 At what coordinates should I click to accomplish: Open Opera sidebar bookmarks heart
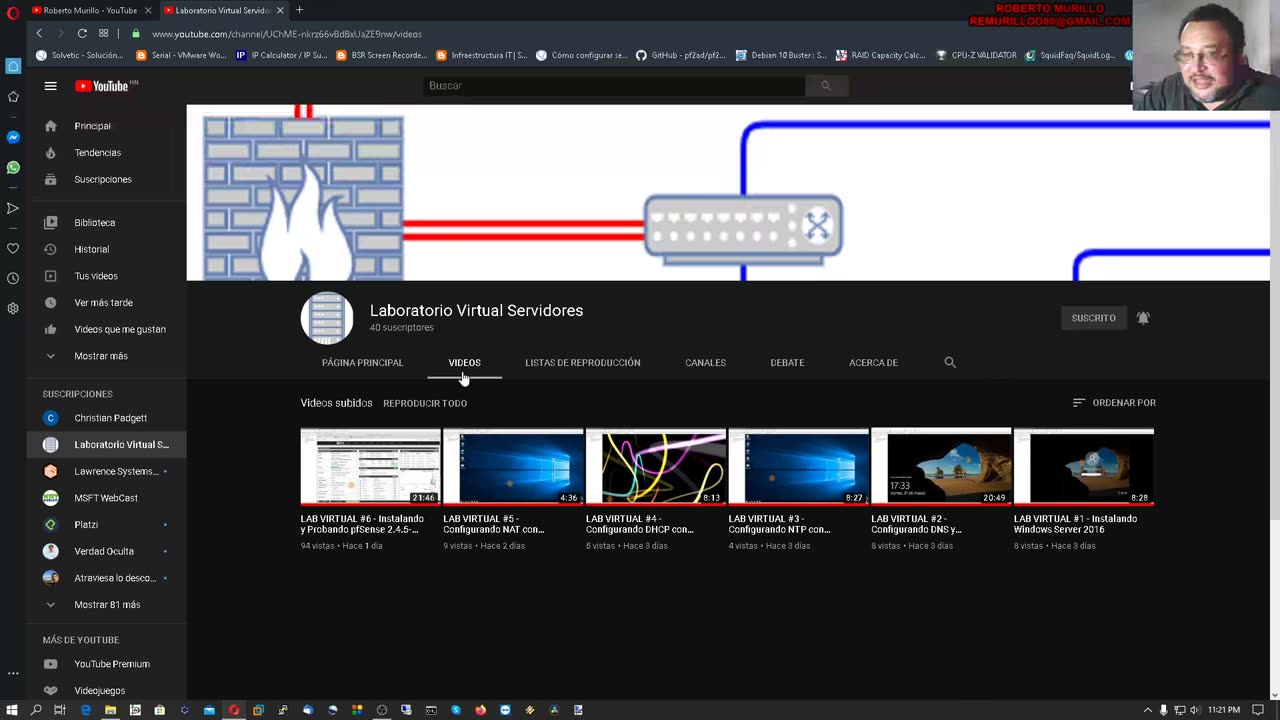coord(13,248)
